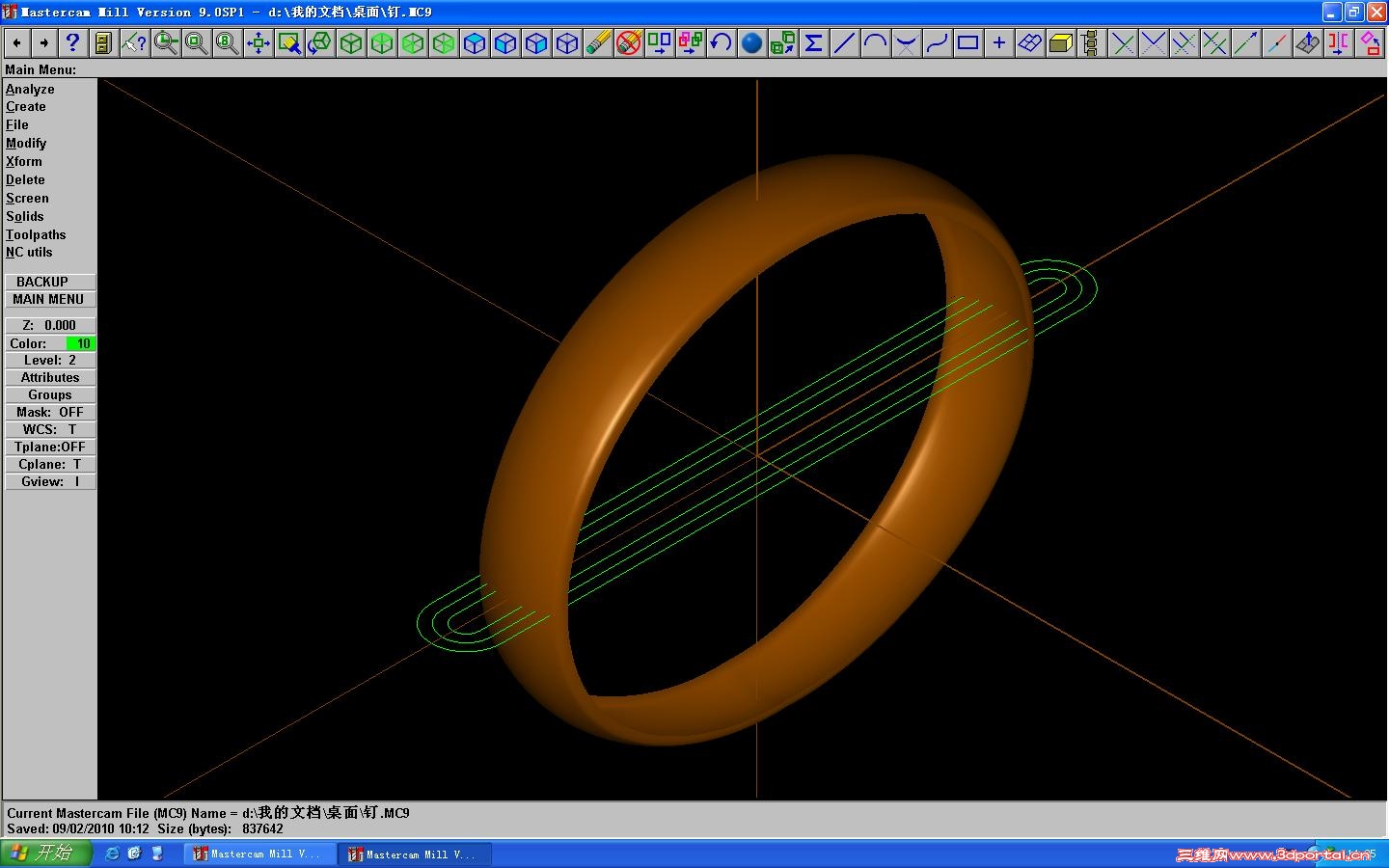Image resolution: width=1389 pixels, height=868 pixels.
Task: Click the Extend green arrow line icon
Action: (1245, 42)
